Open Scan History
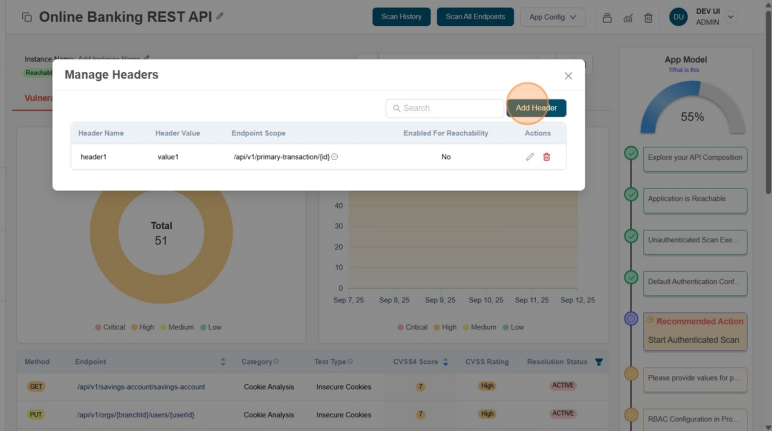 pyautogui.click(x=401, y=17)
